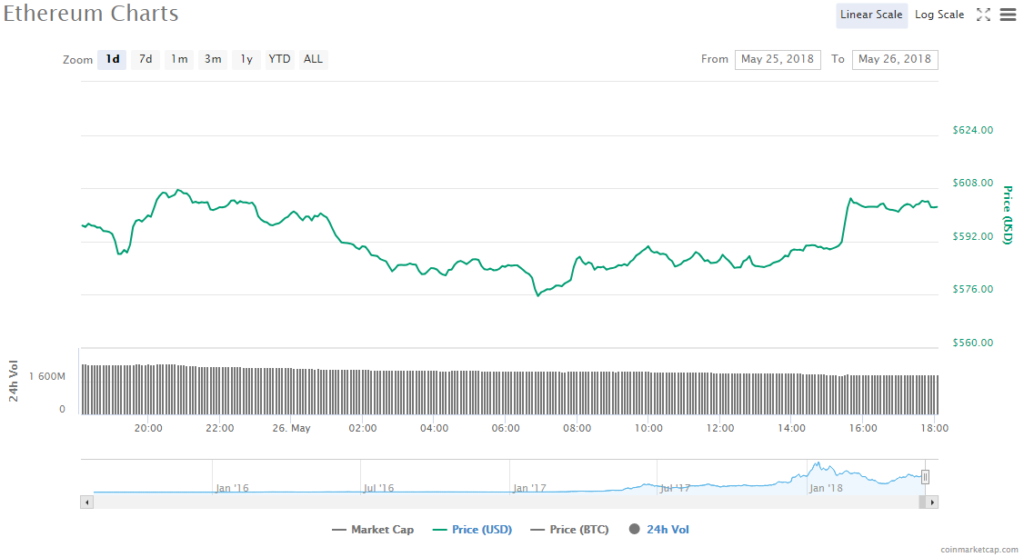Switch to Linear Scale
The height and width of the screenshot is (557, 1024).
[872, 15]
